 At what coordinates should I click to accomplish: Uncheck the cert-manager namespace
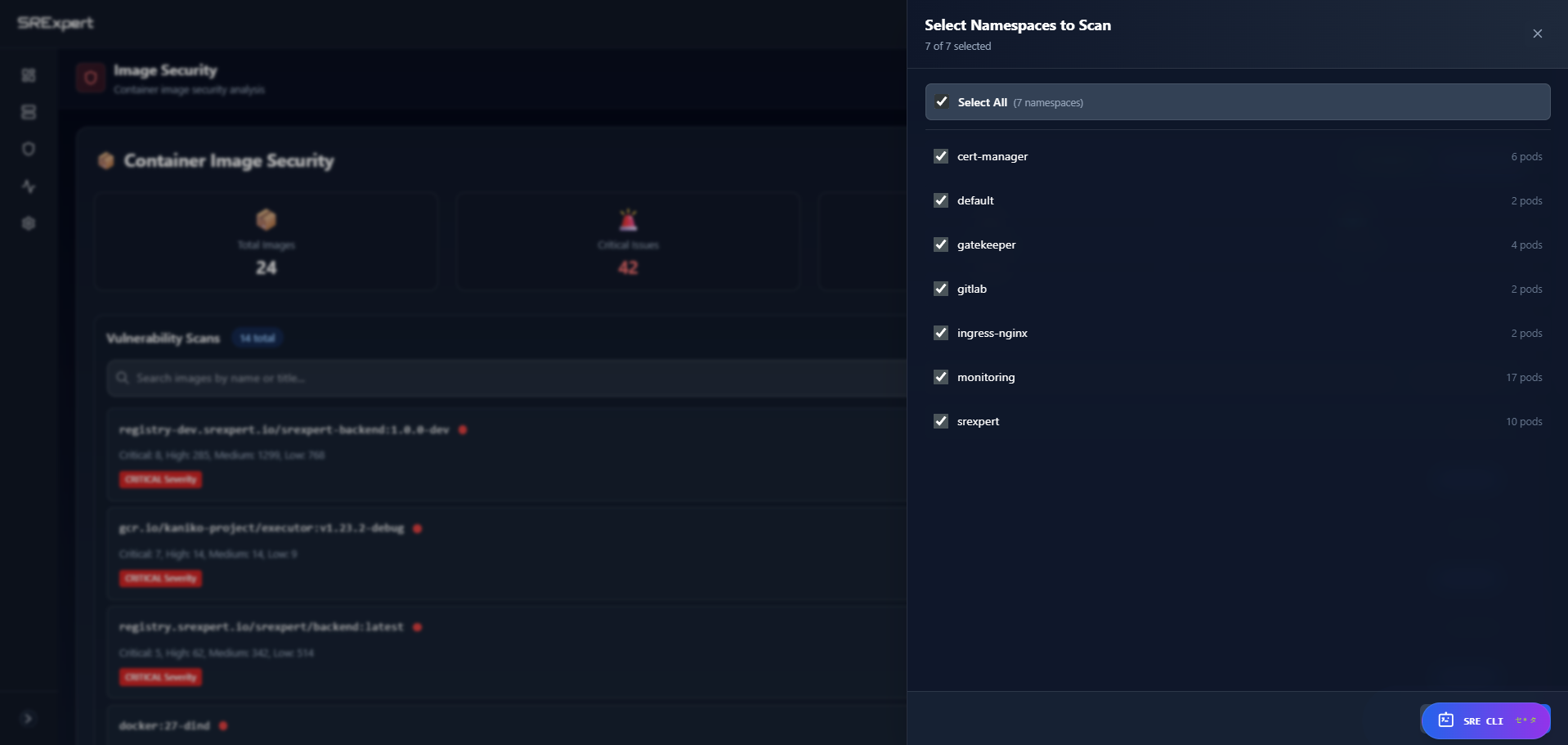pyautogui.click(x=941, y=156)
